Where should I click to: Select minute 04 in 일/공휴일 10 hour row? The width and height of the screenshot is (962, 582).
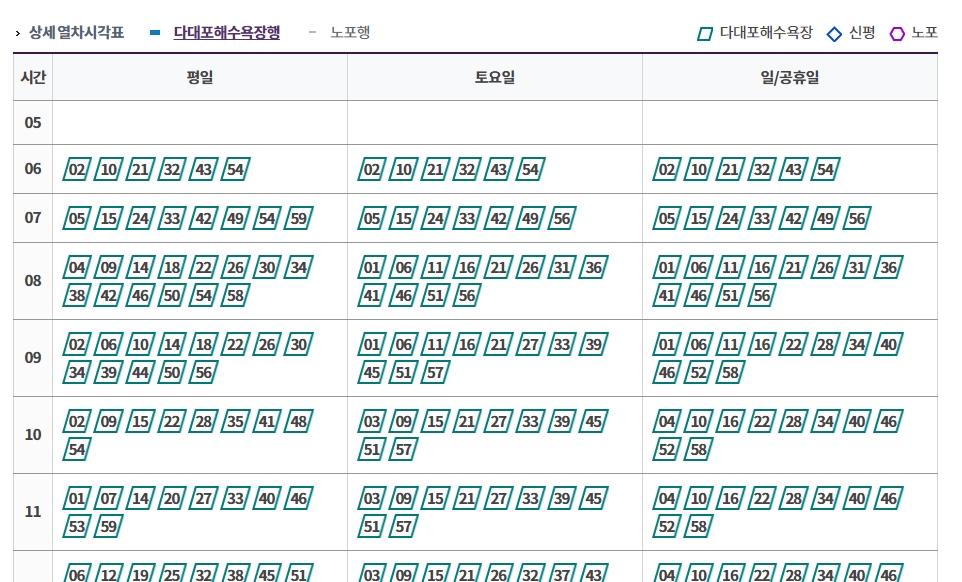(667, 421)
